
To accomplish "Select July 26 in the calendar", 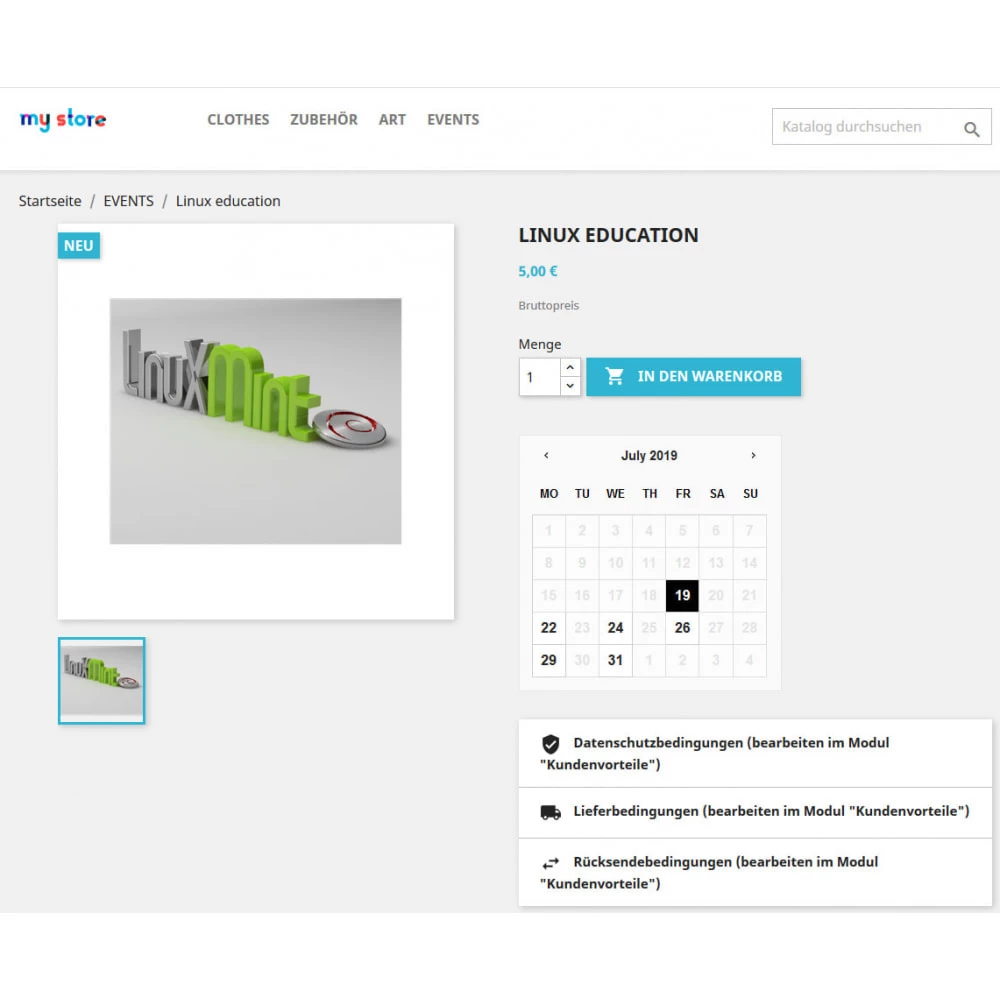I will (682, 628).
